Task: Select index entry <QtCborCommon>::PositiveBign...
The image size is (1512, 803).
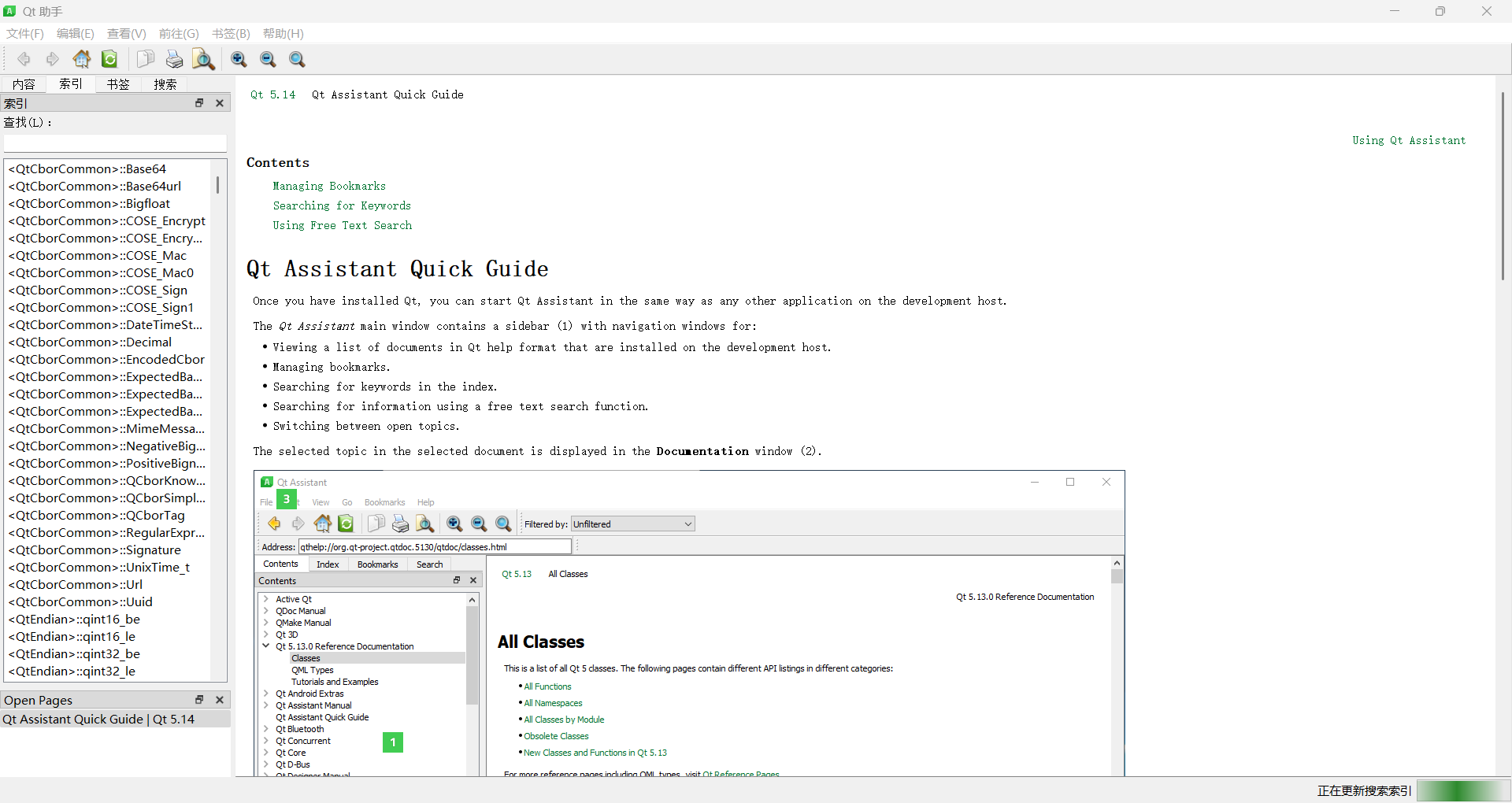Action: pos(108,463)
